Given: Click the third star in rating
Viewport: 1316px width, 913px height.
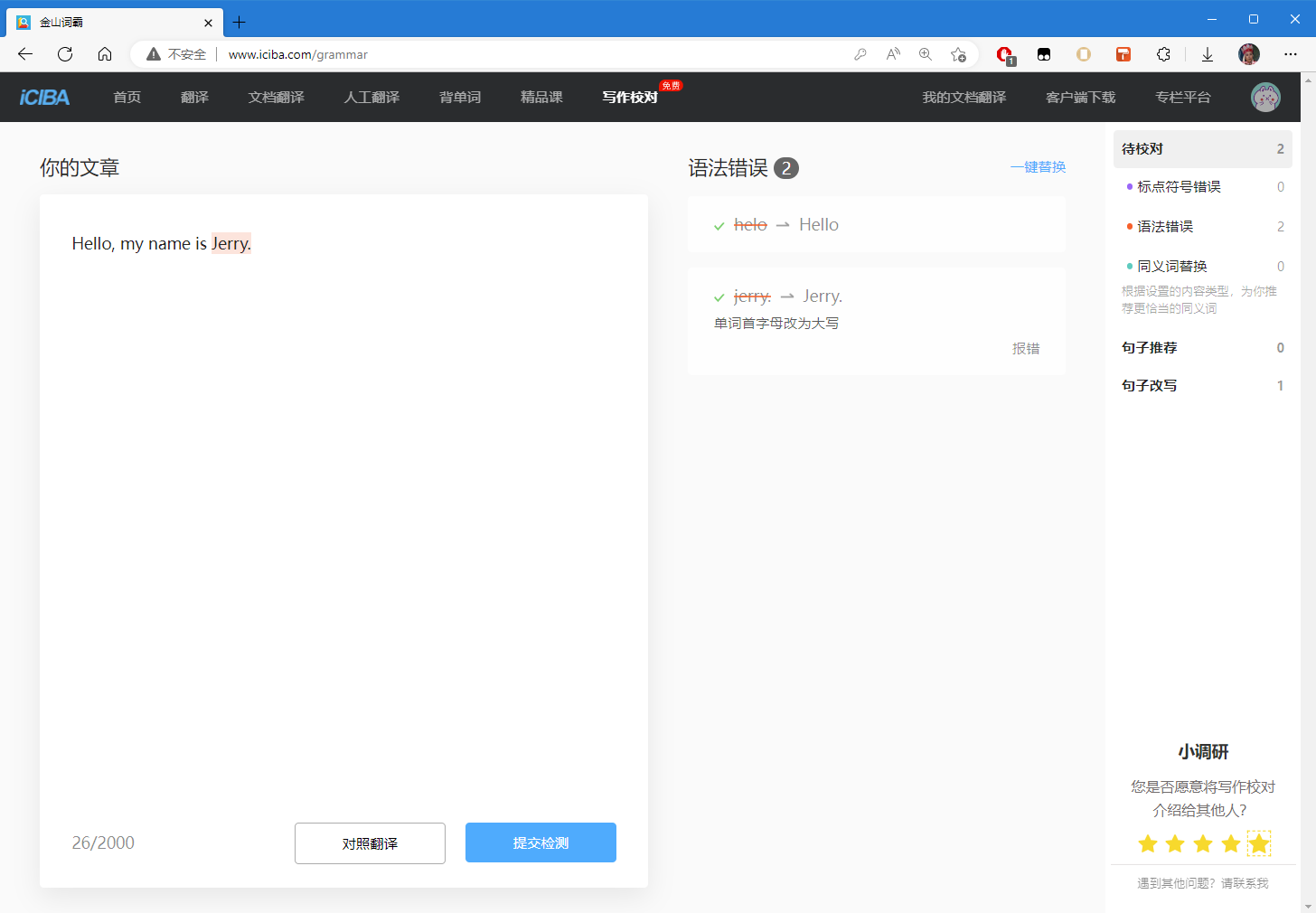Looking at the screenshot, I should [x=1203, y=843].
